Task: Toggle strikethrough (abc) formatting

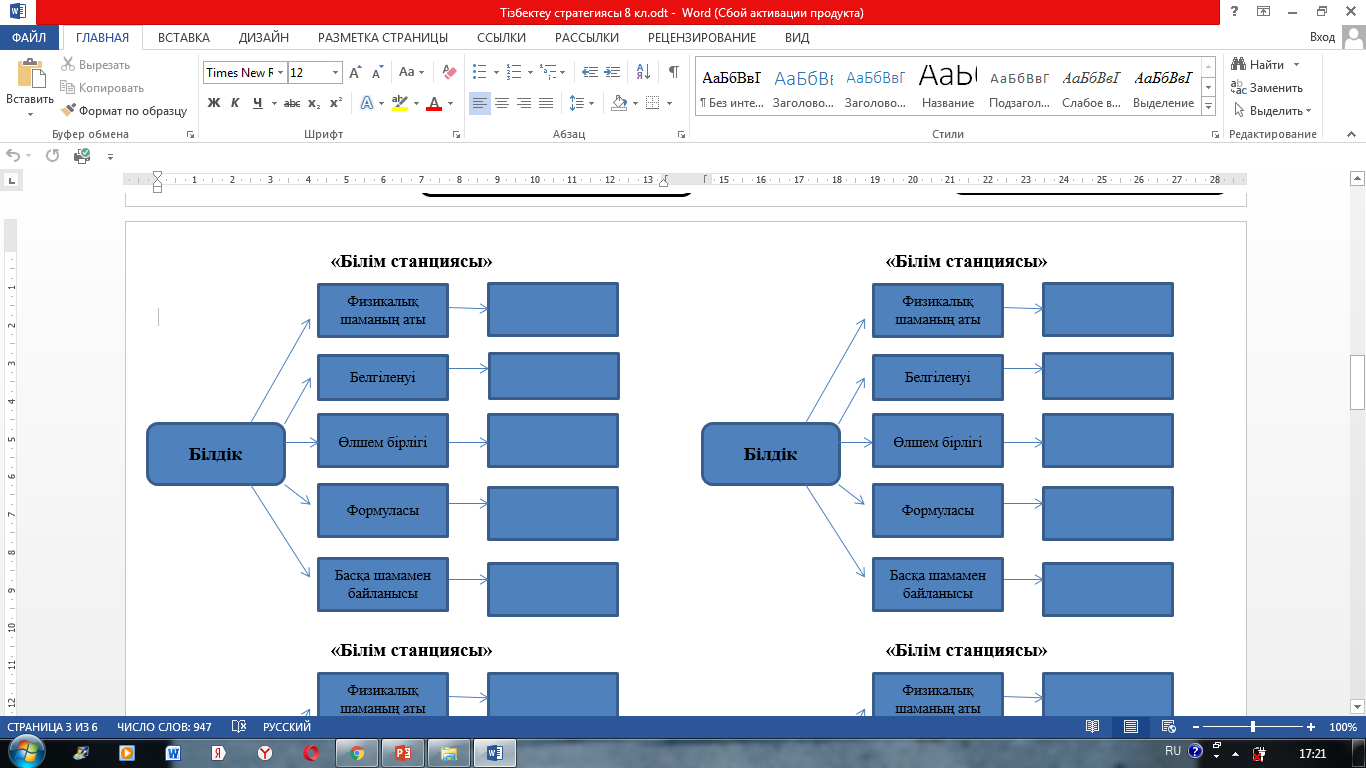Action: [x=292, y=103]
